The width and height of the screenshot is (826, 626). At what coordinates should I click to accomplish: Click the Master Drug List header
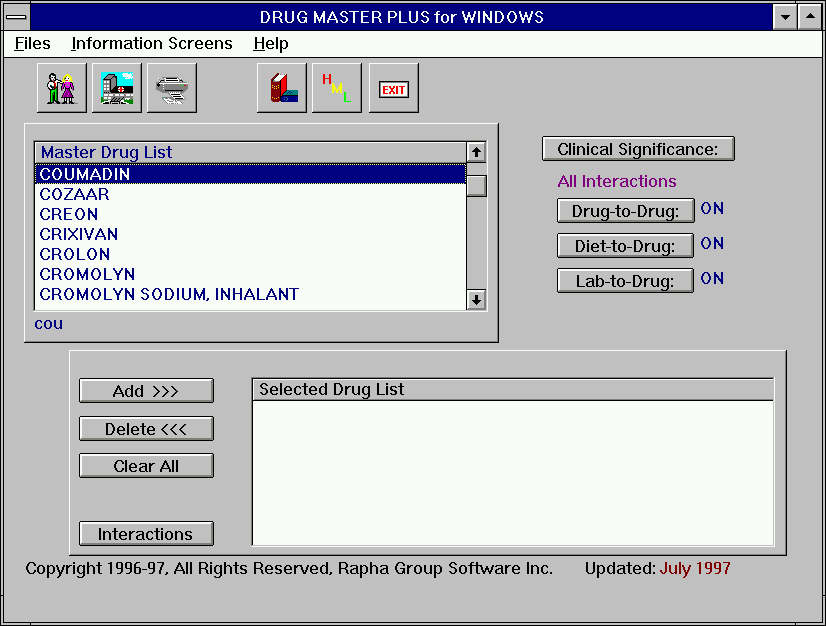click(251, 152)
